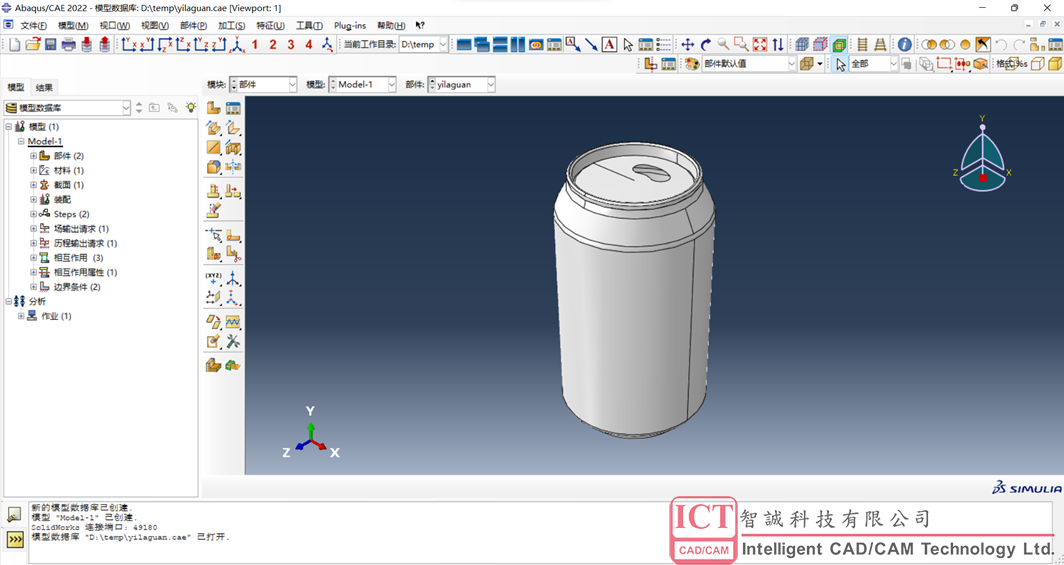
Task: Click the Create Datum Axis tool
Action: [233, 277]
